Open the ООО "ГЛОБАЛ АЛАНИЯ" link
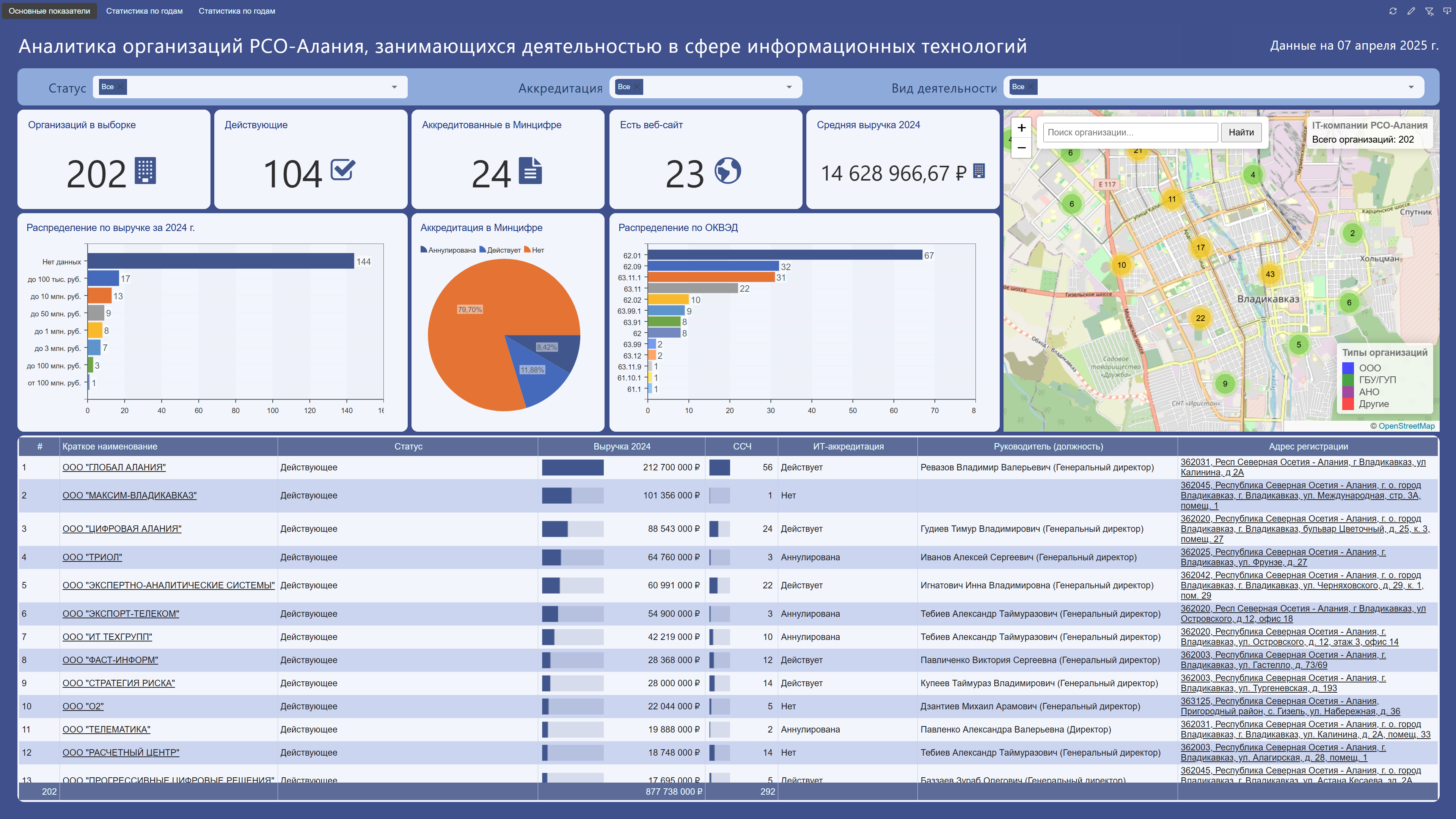 (x=114, y=467)
